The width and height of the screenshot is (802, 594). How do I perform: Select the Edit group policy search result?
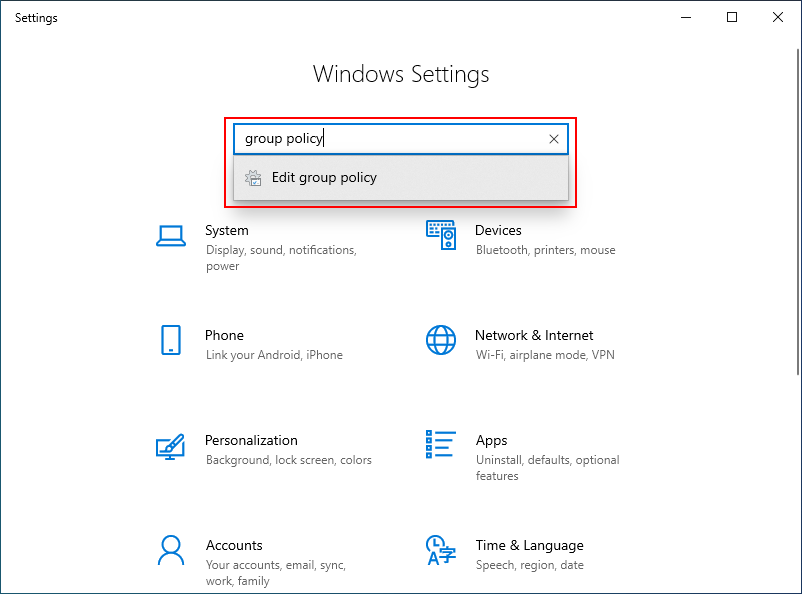coord(401,178)
